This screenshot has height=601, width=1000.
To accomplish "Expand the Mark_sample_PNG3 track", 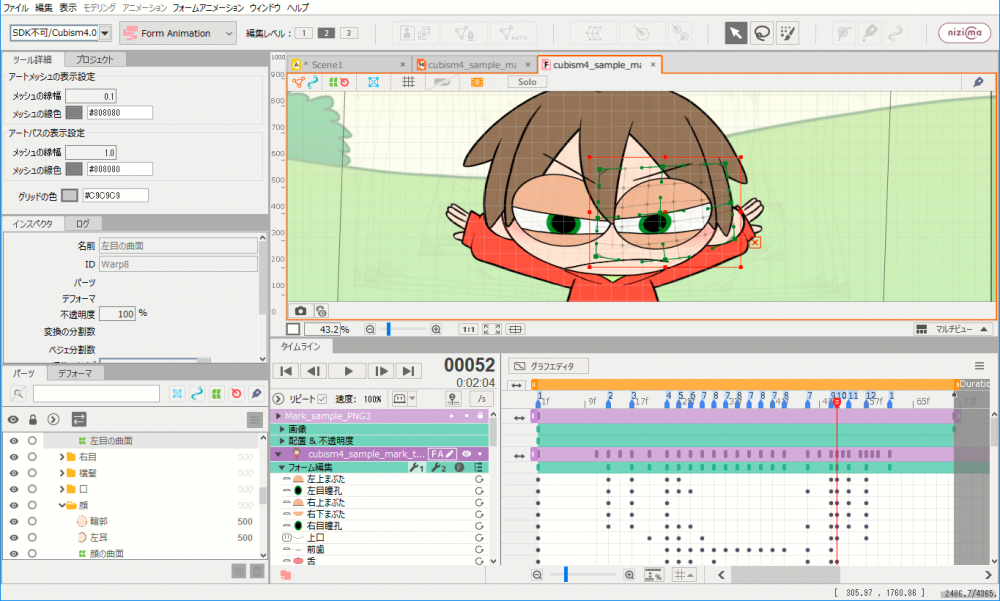I will coord(278,416).
